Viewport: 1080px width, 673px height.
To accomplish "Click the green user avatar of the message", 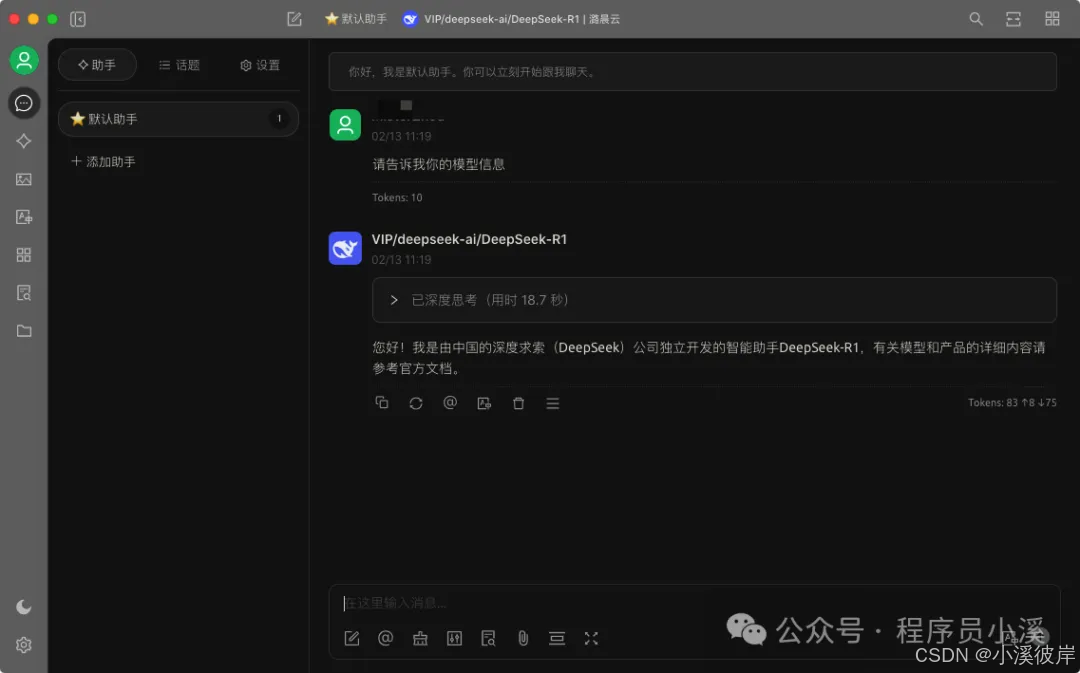I will click(345, 125).
